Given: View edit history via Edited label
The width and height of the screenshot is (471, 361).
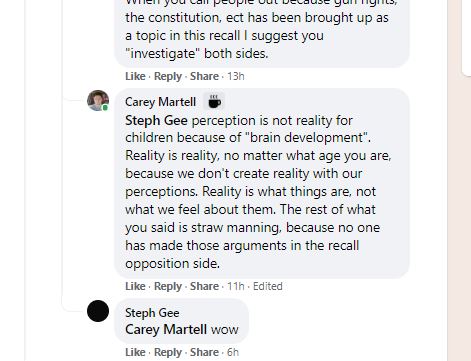Looking at the screenshot, I should (x=268, y=286).
